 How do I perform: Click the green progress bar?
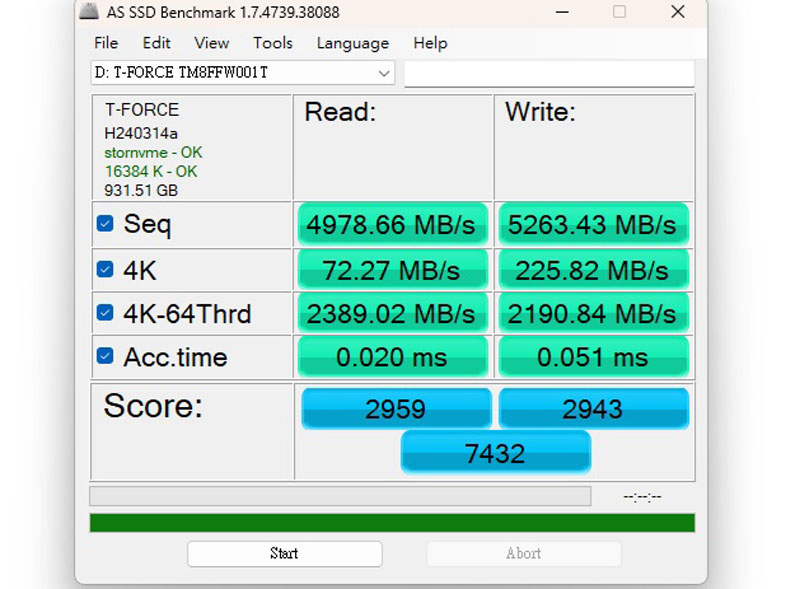click(x=391, y=523)
